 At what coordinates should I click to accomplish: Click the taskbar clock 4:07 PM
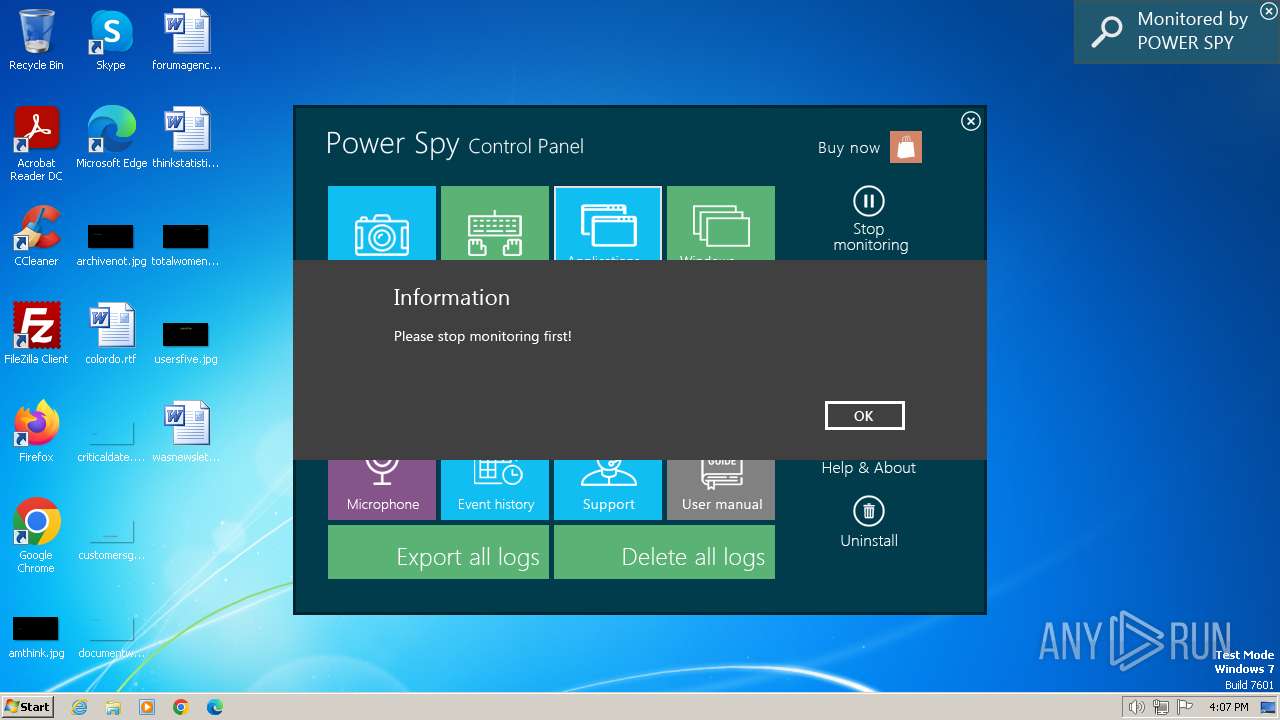coord(1228,707)
